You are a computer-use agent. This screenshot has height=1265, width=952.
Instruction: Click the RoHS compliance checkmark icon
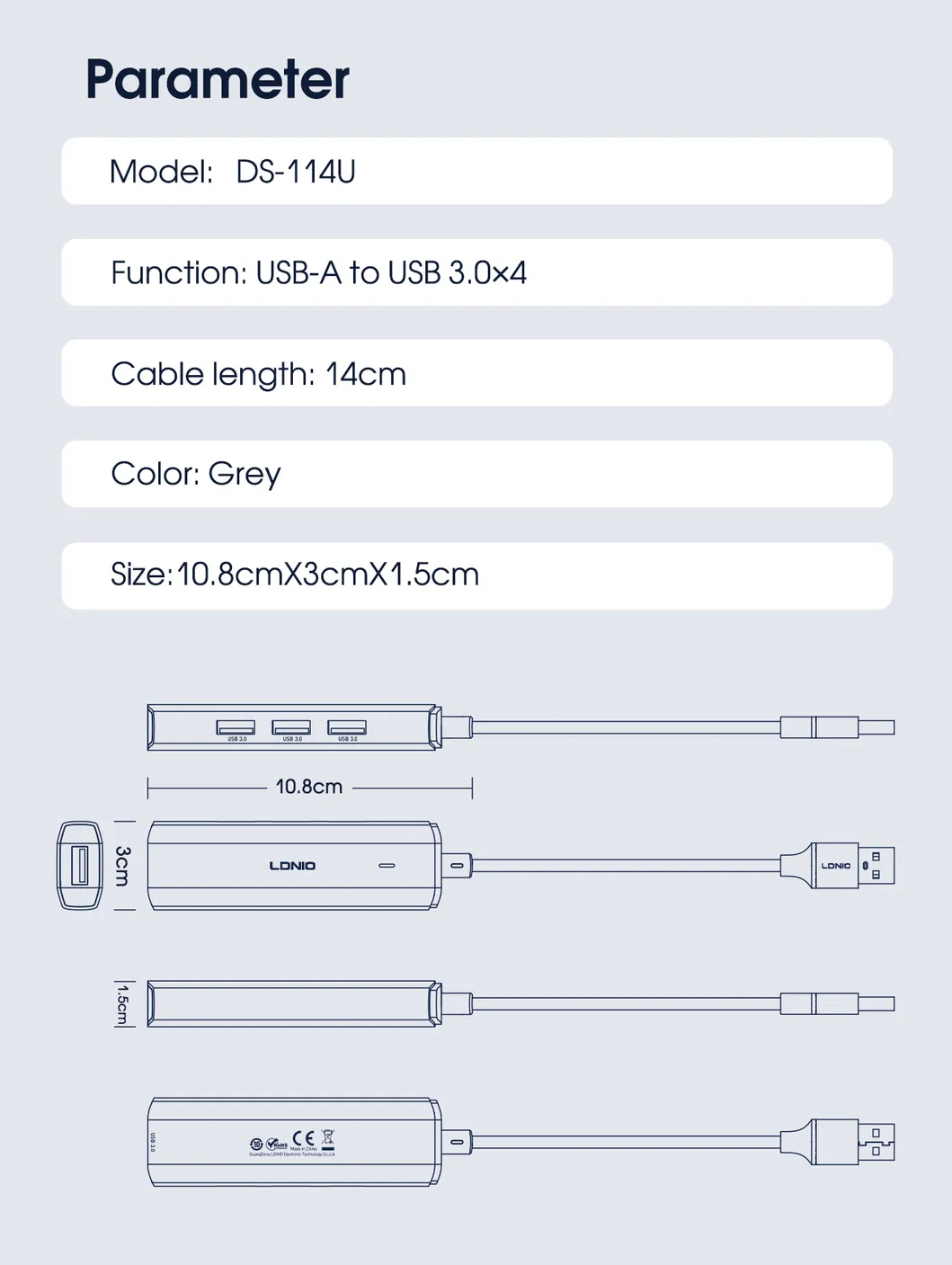(x=274, y=1144)
